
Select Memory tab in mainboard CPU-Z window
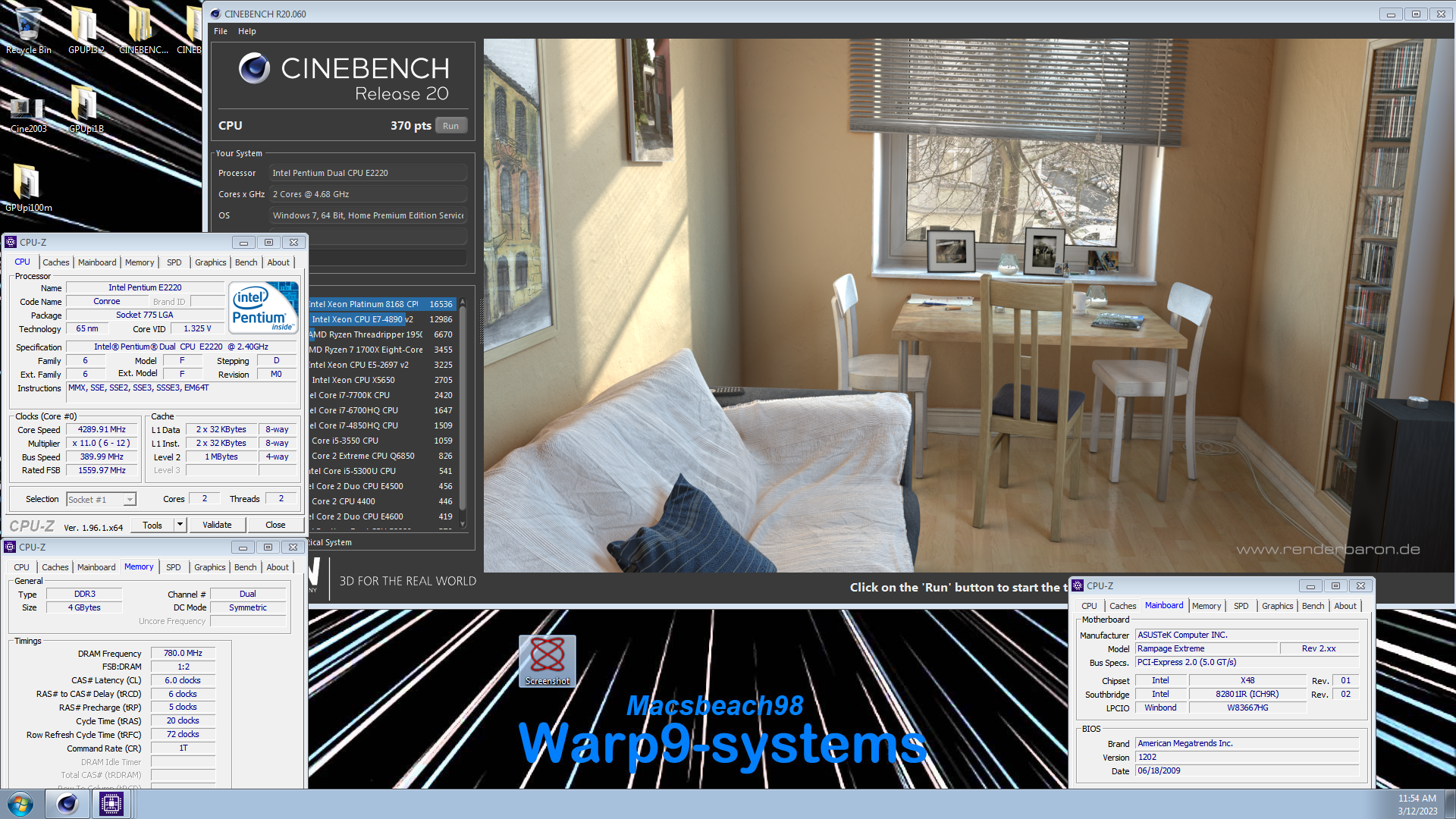(1207, 606)
